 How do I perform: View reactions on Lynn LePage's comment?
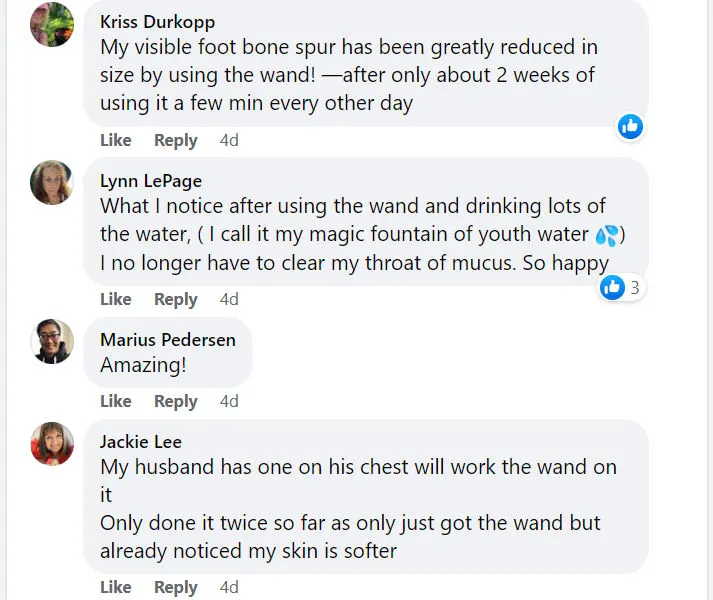coord(622,288)
